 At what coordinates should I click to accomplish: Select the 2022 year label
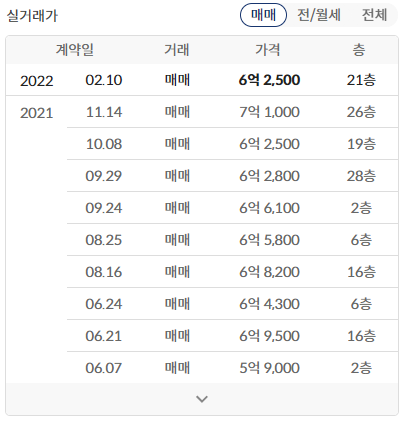pyautogui.click(x=37, y=81)
